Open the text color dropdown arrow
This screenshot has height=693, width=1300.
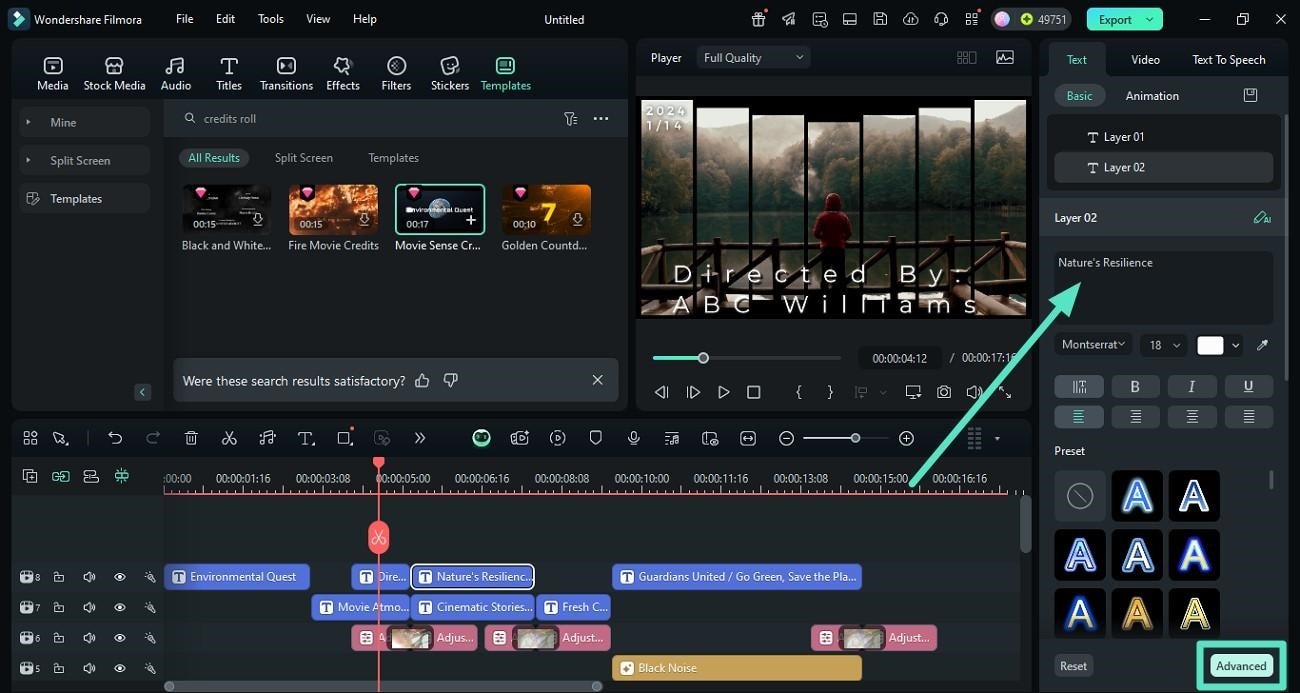tap(1236, 345)
